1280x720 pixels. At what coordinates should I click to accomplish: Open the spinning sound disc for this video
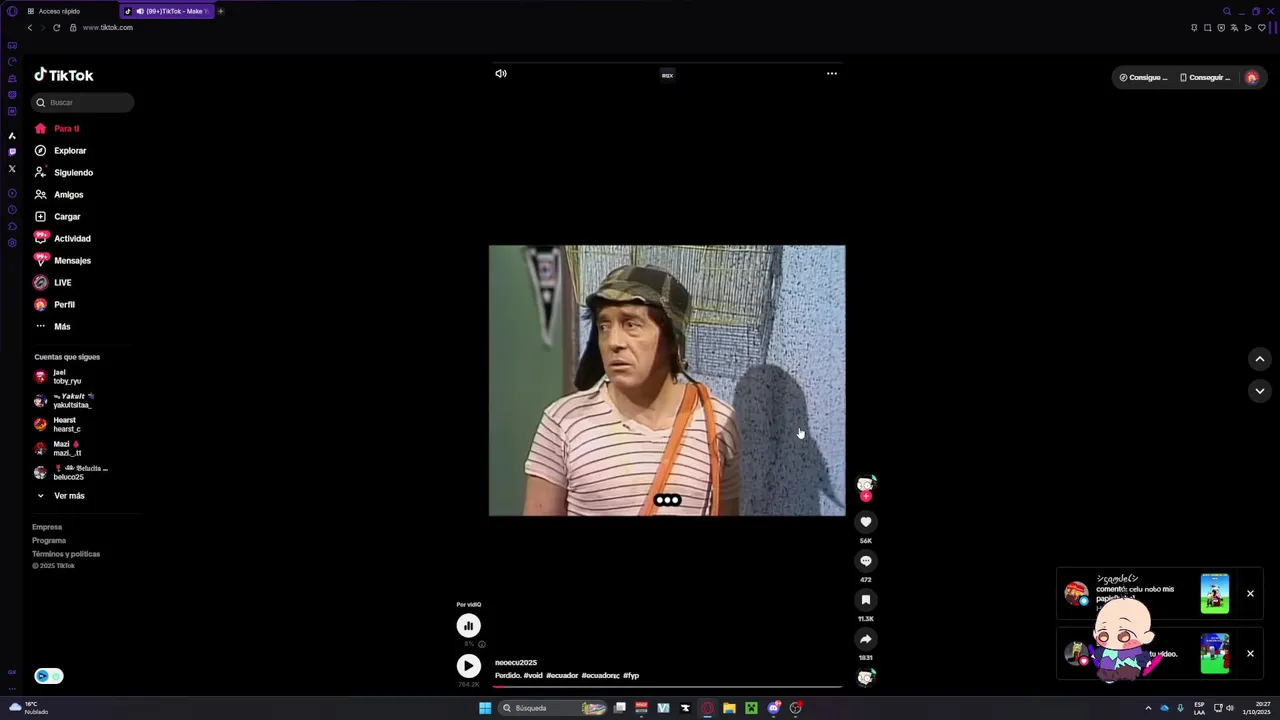866,678
